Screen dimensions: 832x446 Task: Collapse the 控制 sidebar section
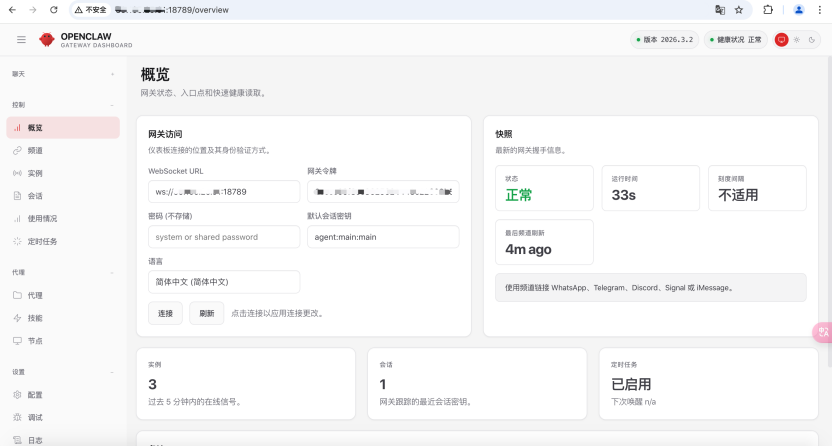63,105
